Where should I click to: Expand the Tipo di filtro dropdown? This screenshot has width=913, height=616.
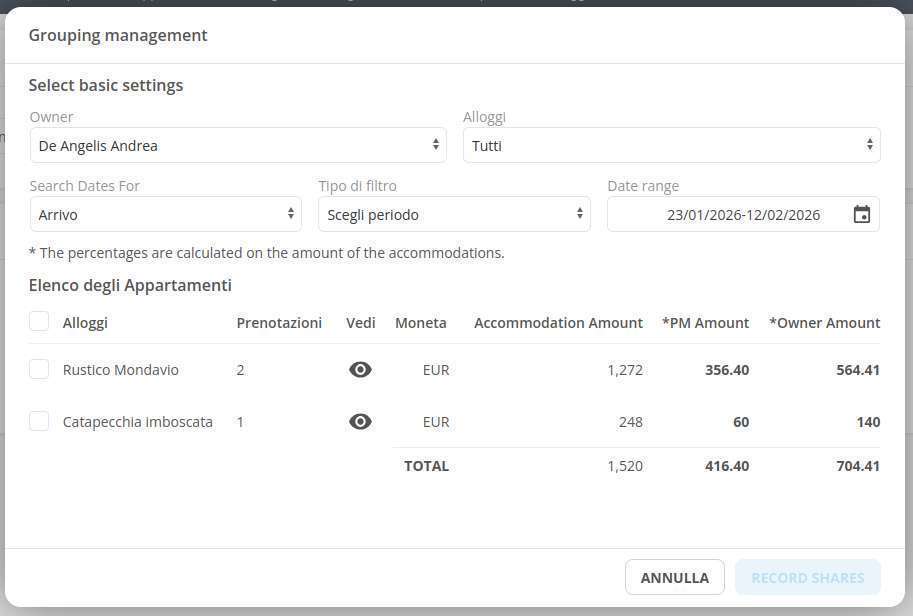coord(454,215)
